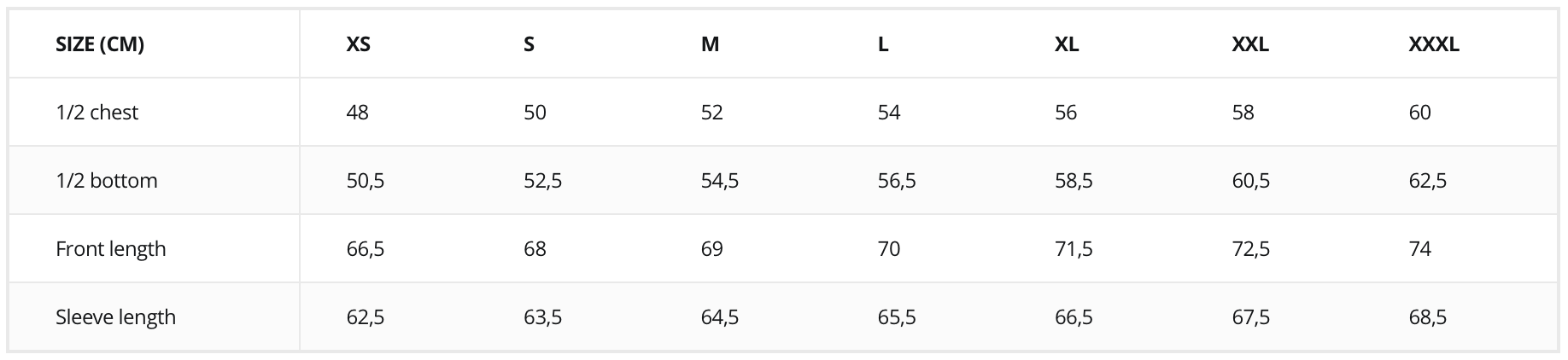This screenshot has width=1568, height=360.
Task: Click the XS column header
Action: click(359, 44)
